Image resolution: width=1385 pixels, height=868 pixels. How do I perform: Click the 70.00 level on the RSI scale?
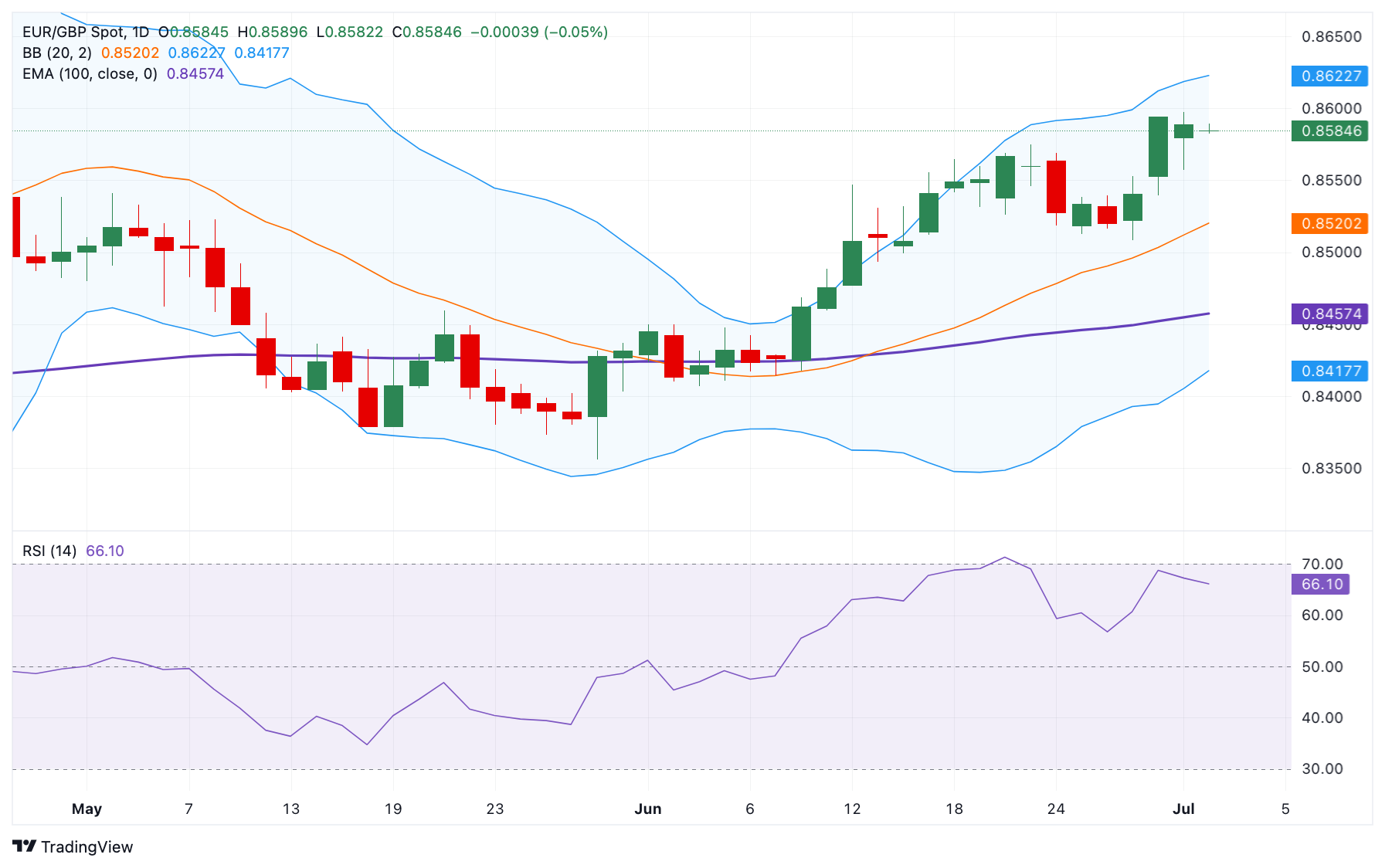coord(1322,565)
